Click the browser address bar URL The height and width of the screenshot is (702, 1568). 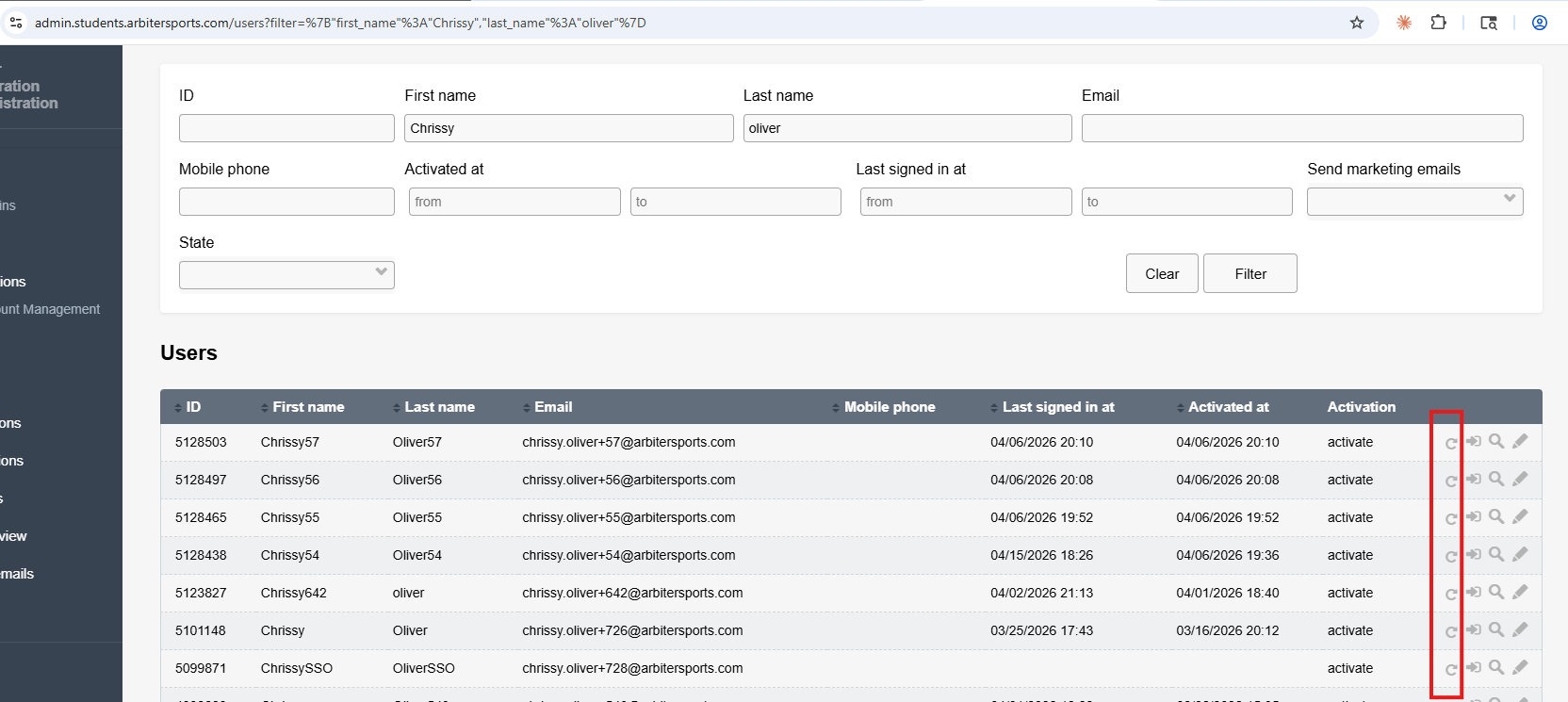point(340,23)
